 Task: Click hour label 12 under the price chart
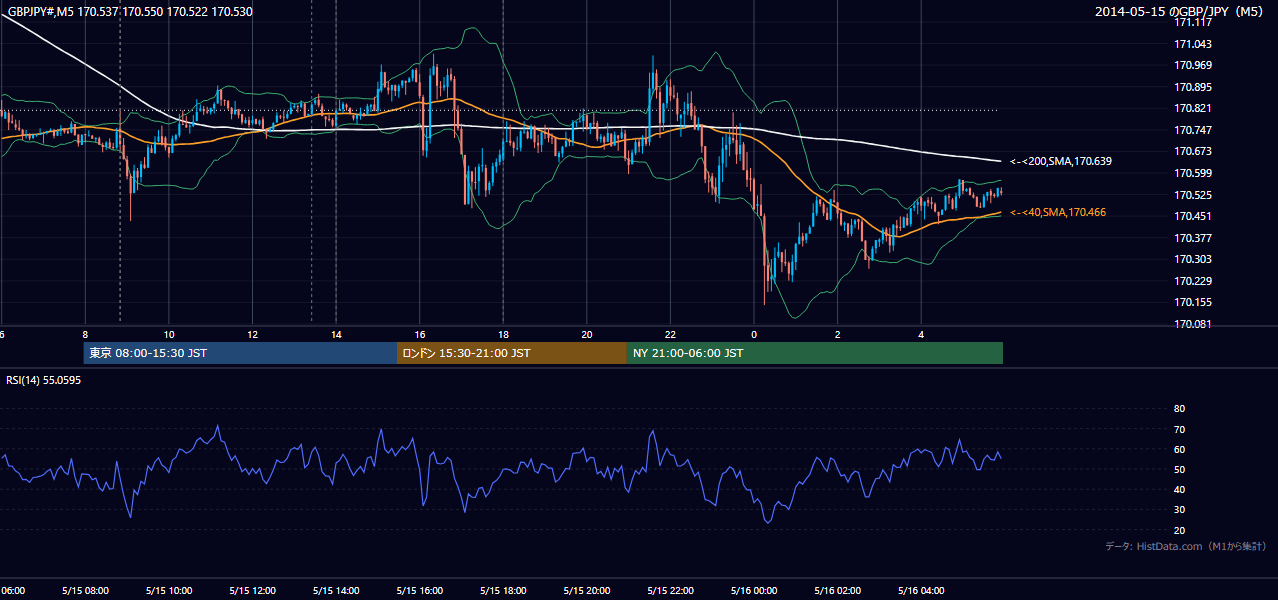252,335
